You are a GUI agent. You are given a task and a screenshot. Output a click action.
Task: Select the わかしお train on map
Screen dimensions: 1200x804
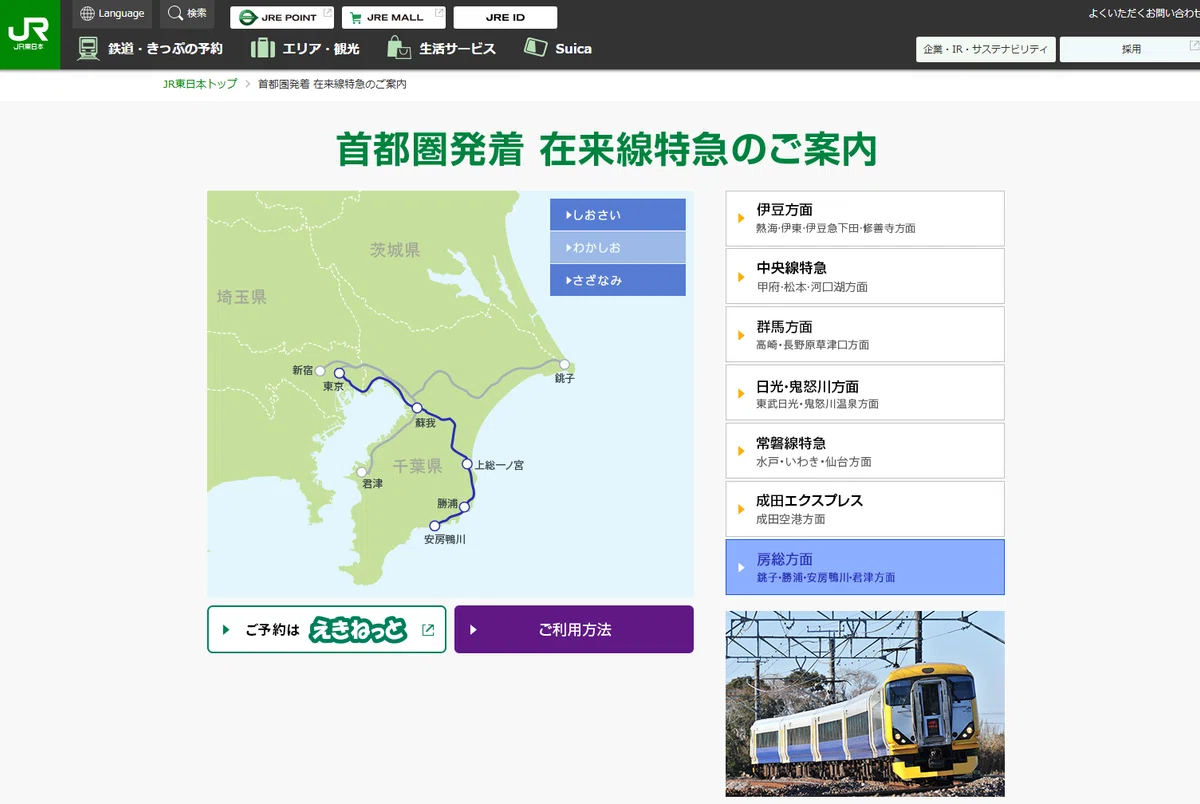click(618, 247)
